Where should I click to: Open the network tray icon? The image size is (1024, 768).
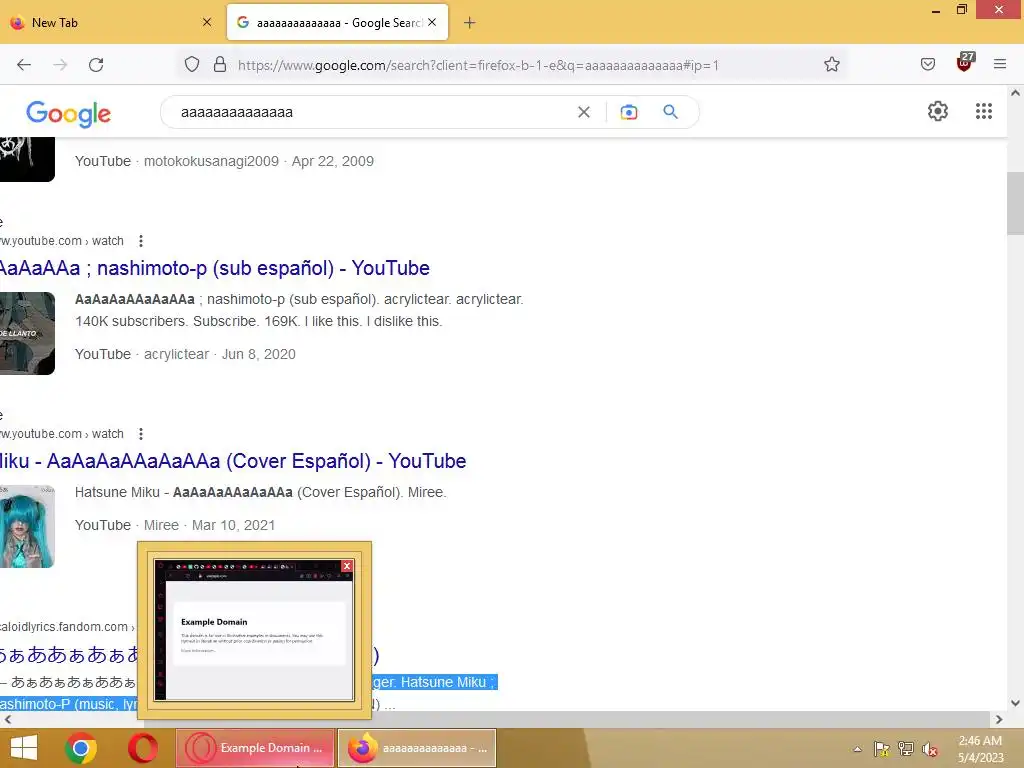click(x=906, y=749)
